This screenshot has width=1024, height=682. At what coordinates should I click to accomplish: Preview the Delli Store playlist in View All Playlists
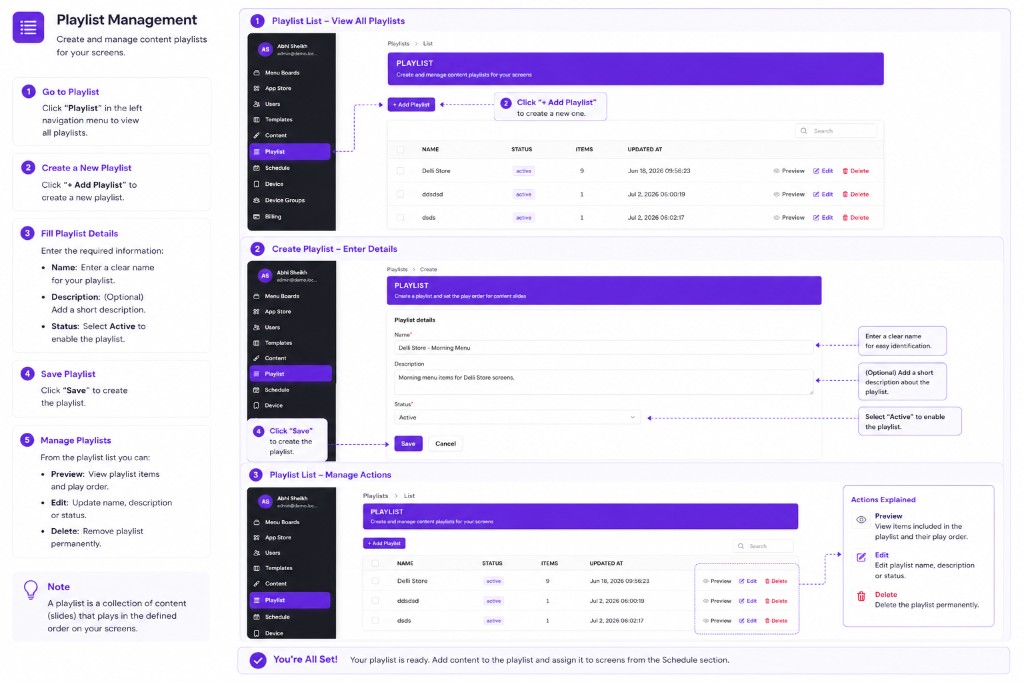789,170
